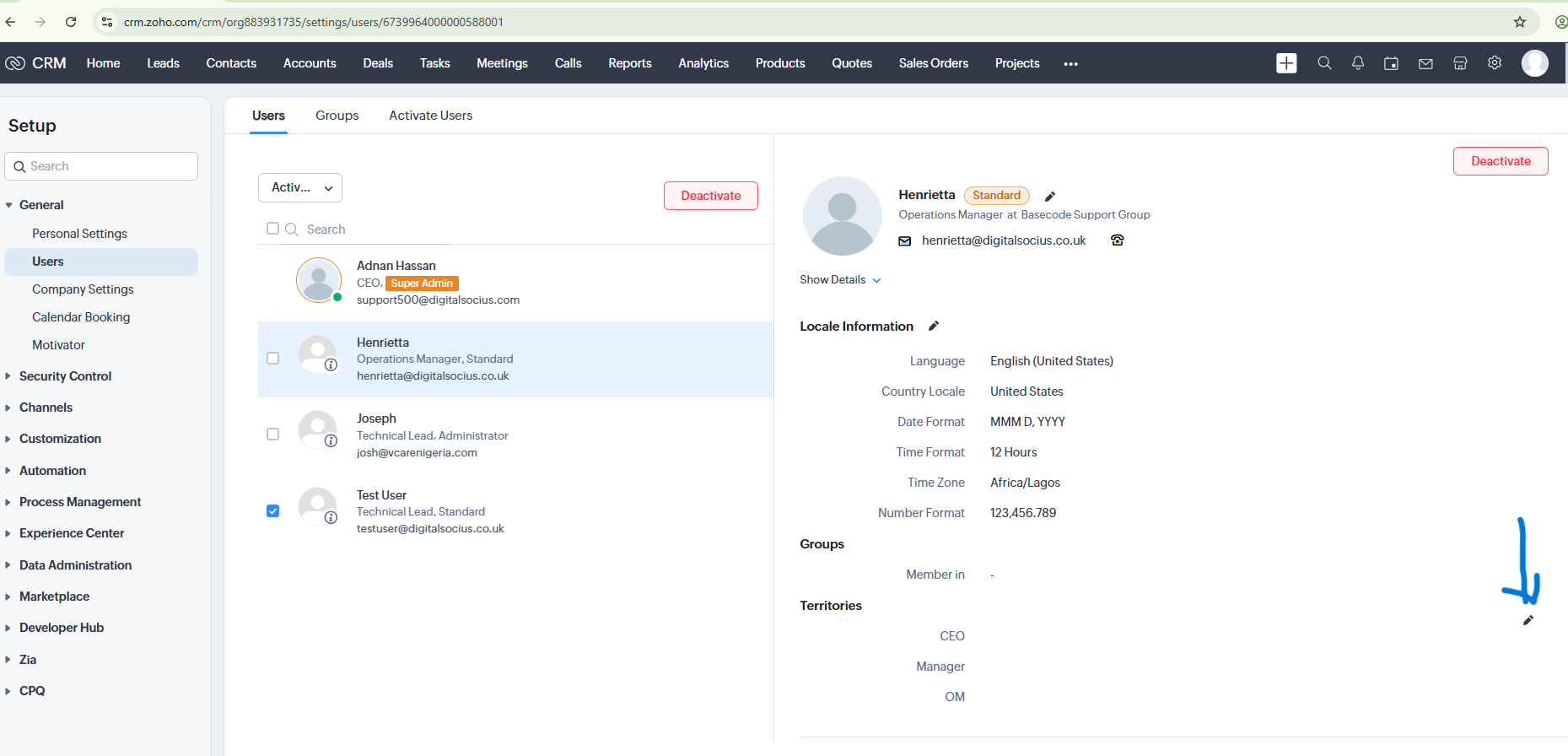Click the profile avatar in top bar
Screen dimensions: 1568x756
coord(1535,63)
